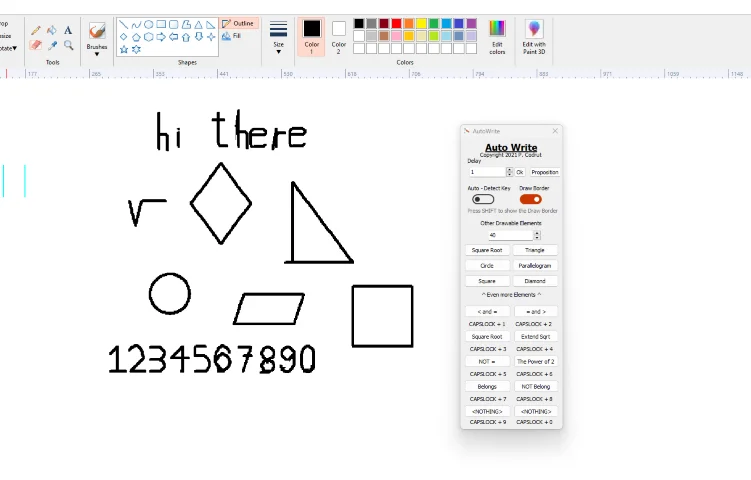Click the '< and =' button
This screenshot has height=480, width=751.
click(x=487, y=311)
